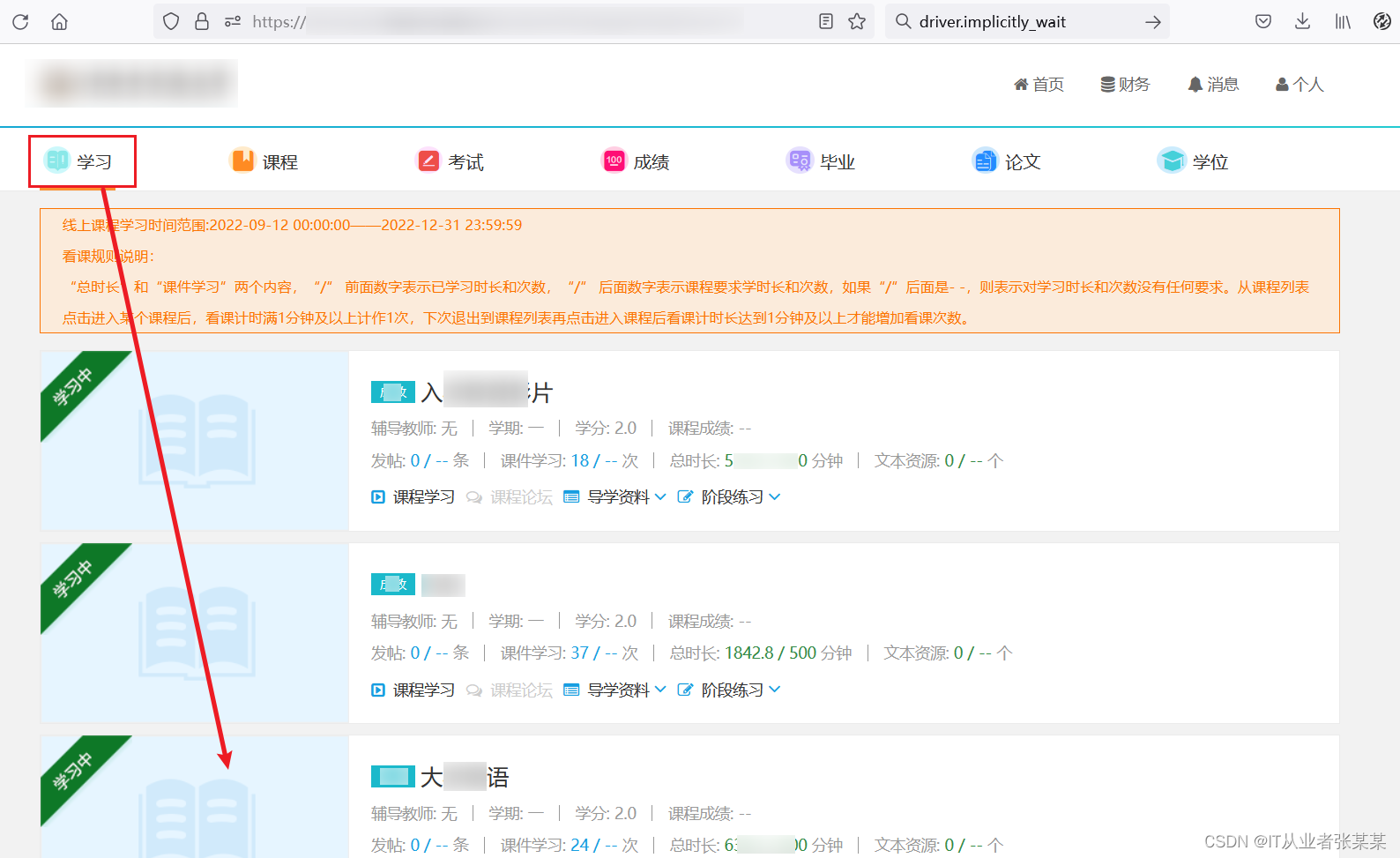Open the 毕业 tab
1400x858 pixels.
tap(821, 161)
